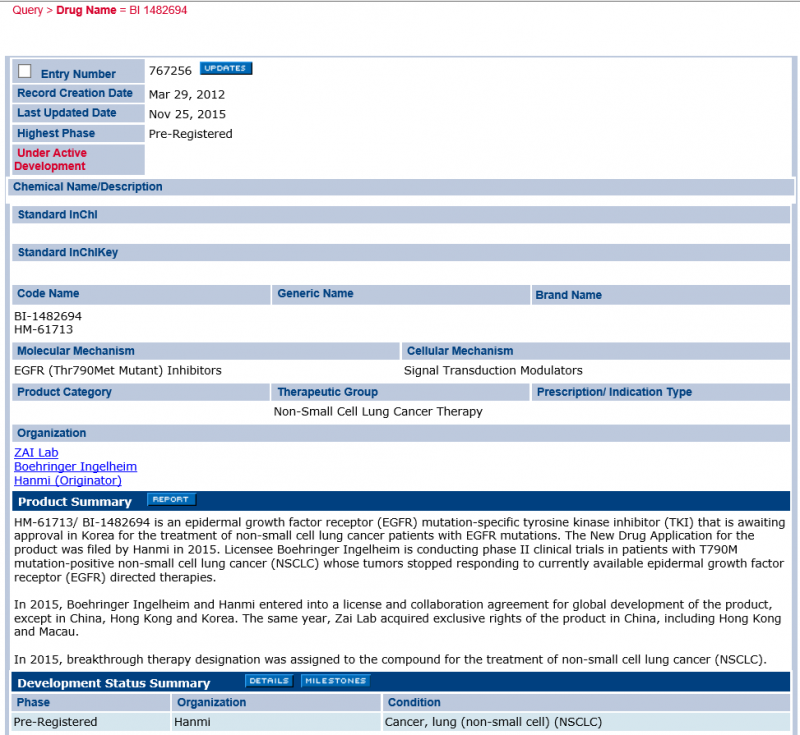
Task: Click EGFR (Thr790Met Mutant) Inhibitors text
Action: pyautogui.click(x=118, y=370)
